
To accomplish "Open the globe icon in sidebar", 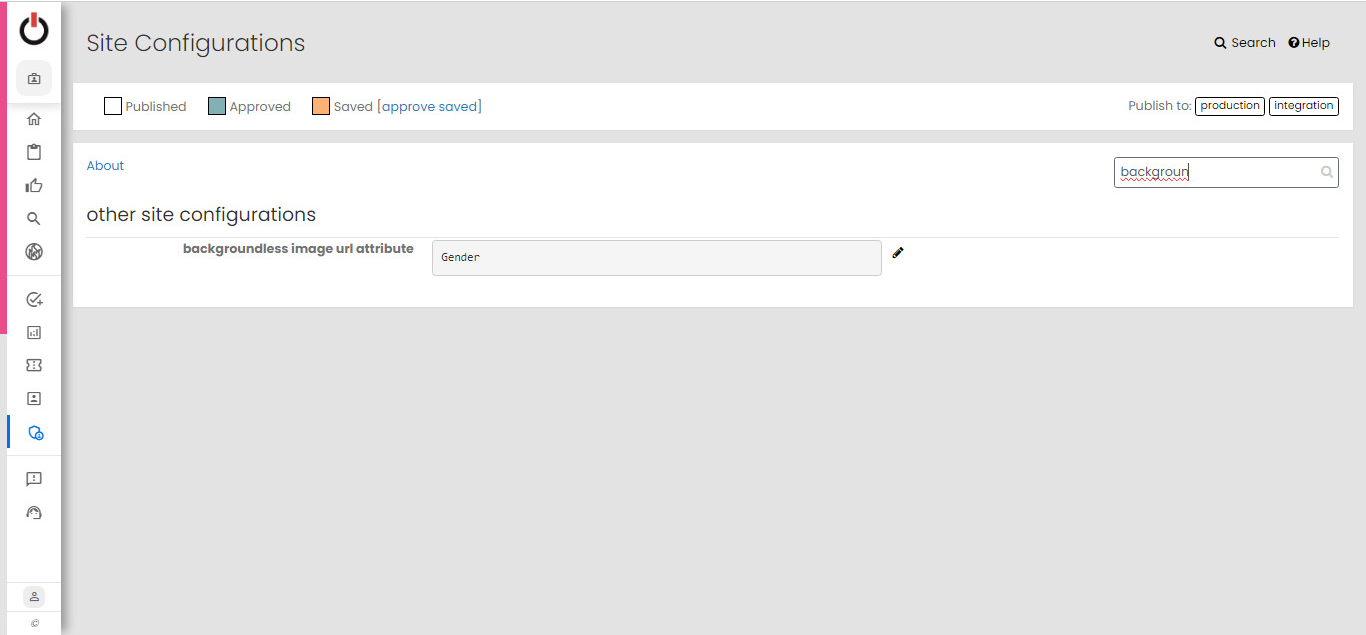I will coord(34,252).
